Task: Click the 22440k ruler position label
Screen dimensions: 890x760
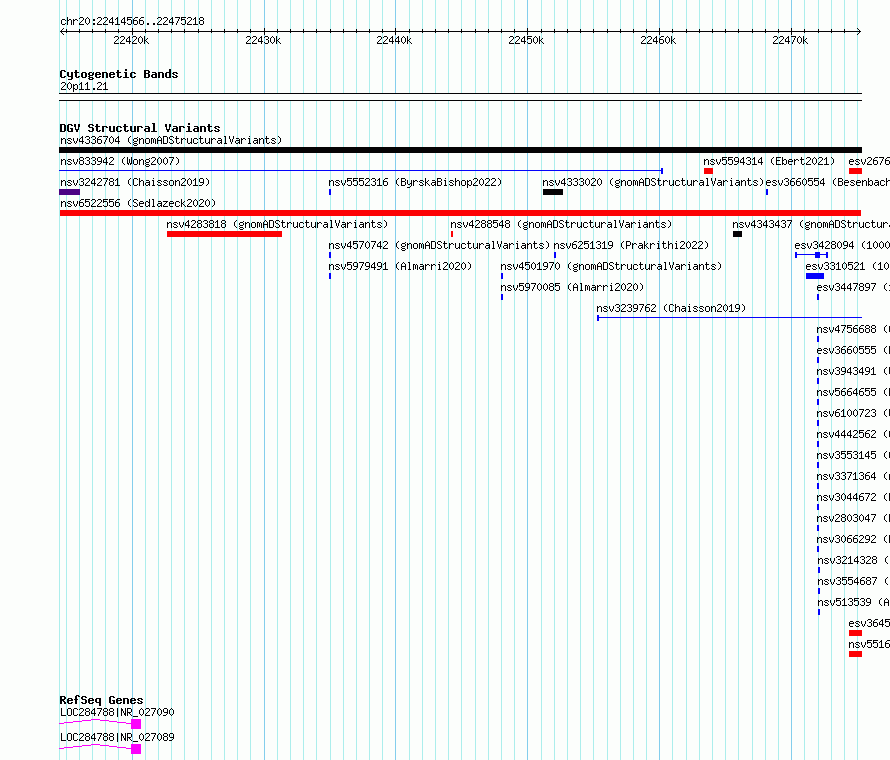Action: 394,40
